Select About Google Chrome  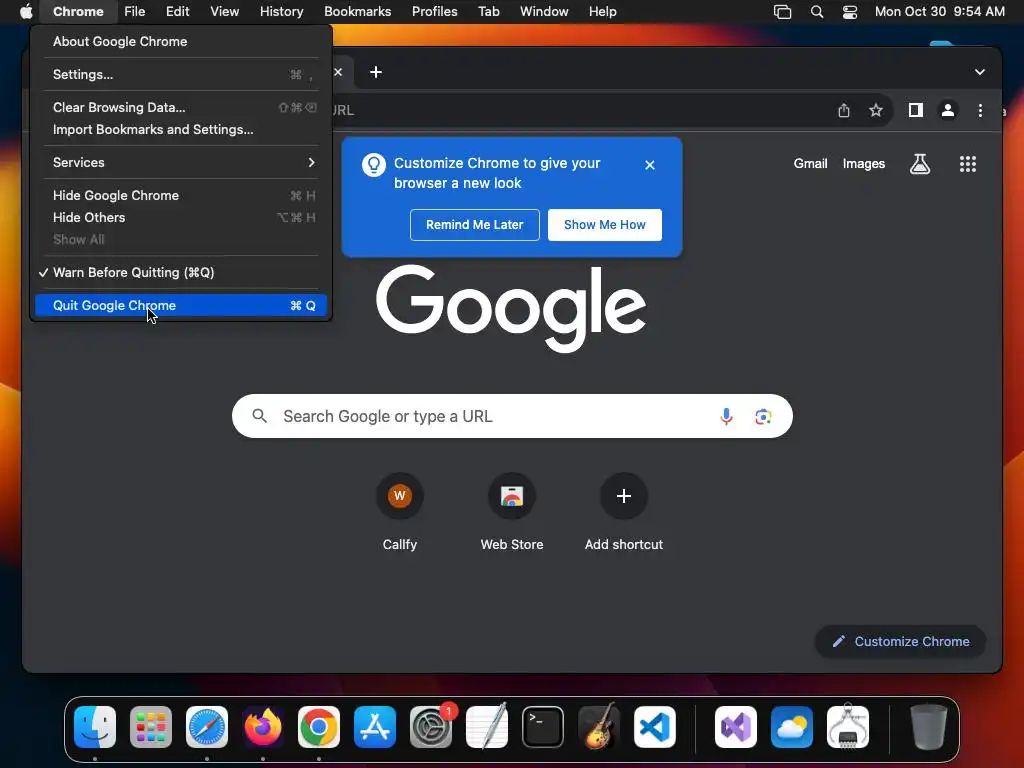click(181, 41)
